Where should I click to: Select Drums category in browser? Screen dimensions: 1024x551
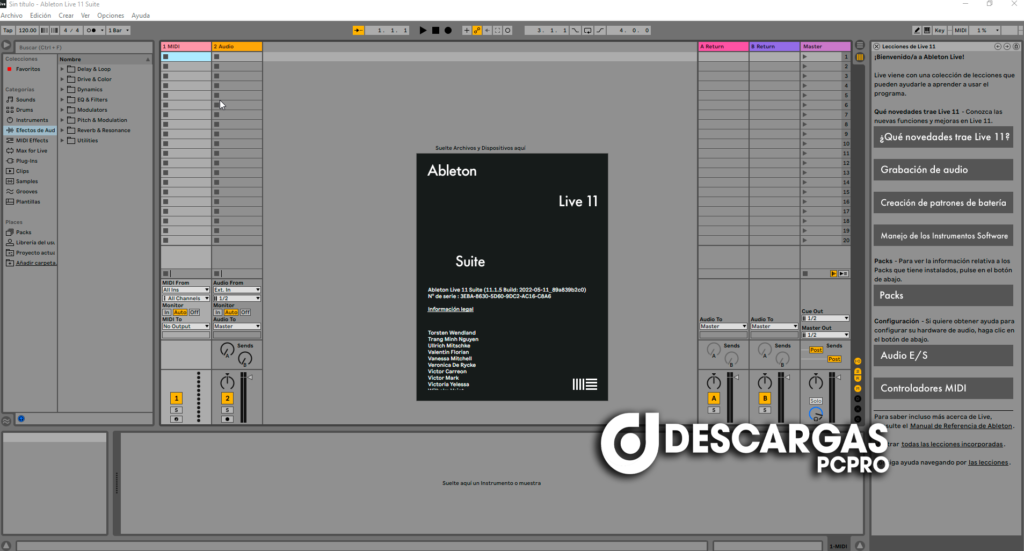click(25, 110)
